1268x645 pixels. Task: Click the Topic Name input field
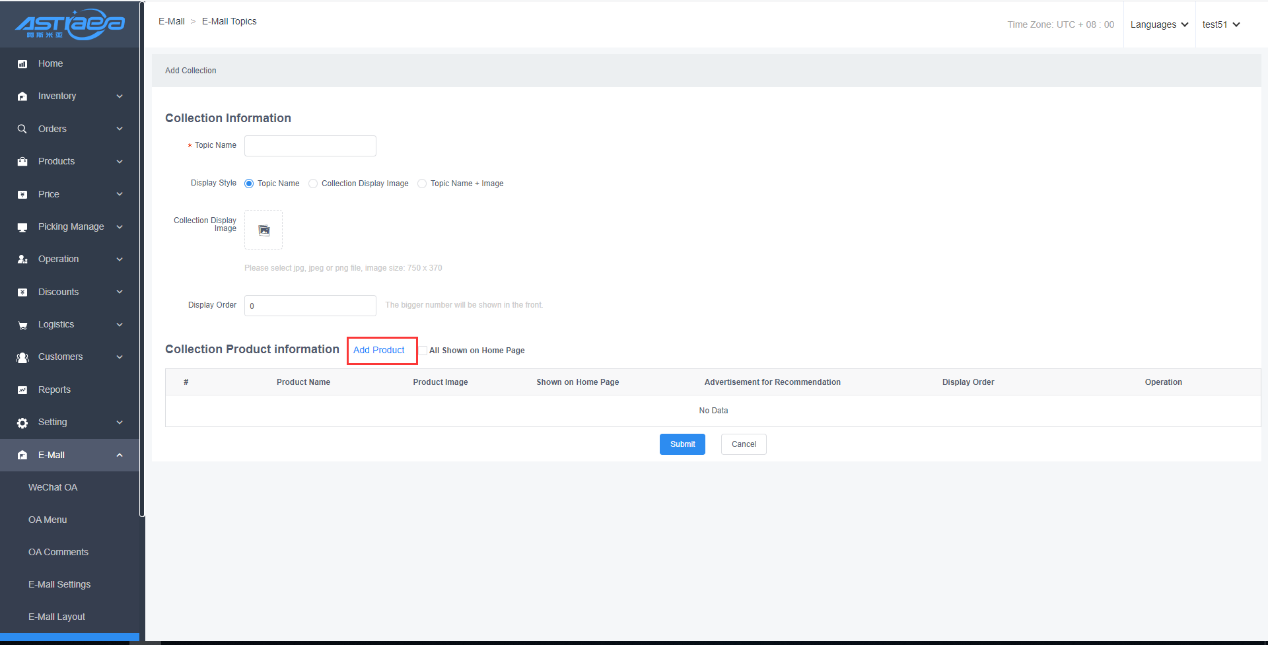click(x=310, y=146)
